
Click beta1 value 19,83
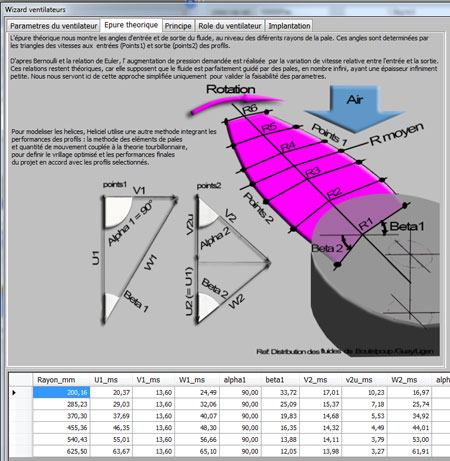[280, 416]
